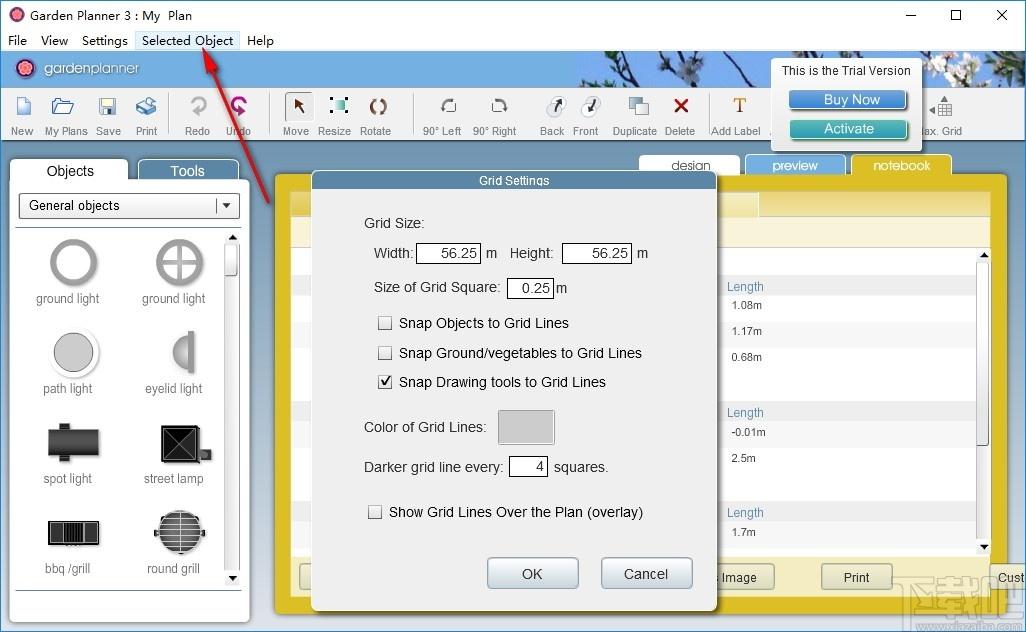Click the red Delete icon
The image size is (1026, 632).
(x=681, y=106)
